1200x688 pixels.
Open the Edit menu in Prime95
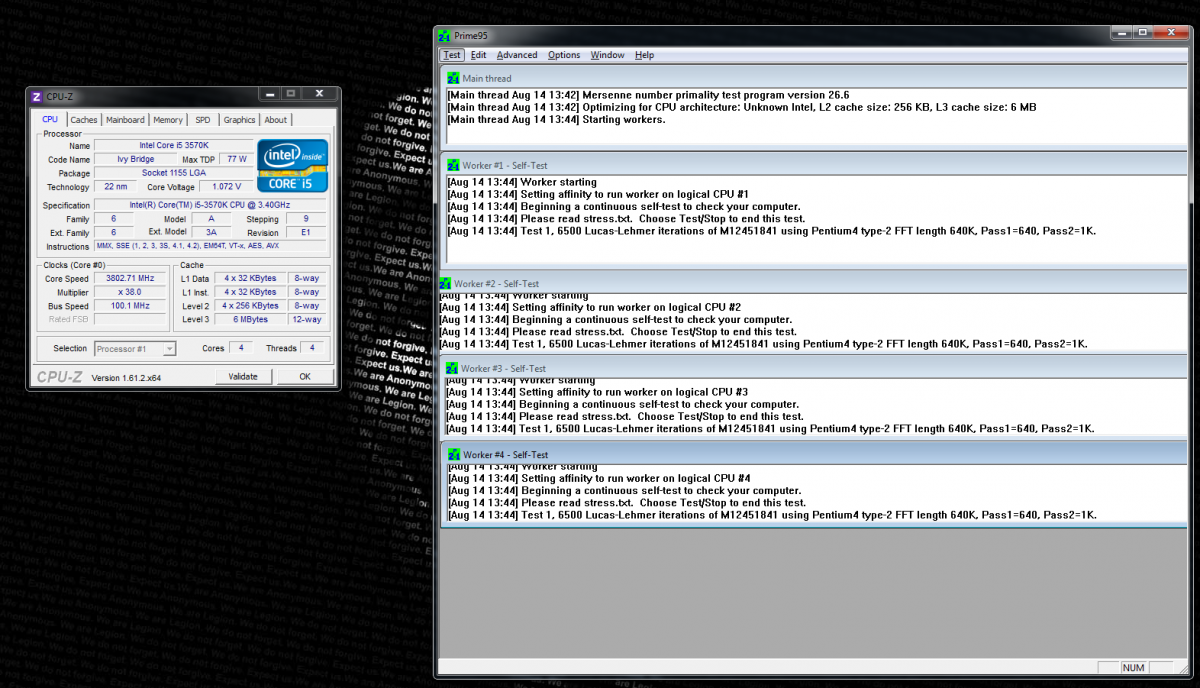(x=479, y=55)
